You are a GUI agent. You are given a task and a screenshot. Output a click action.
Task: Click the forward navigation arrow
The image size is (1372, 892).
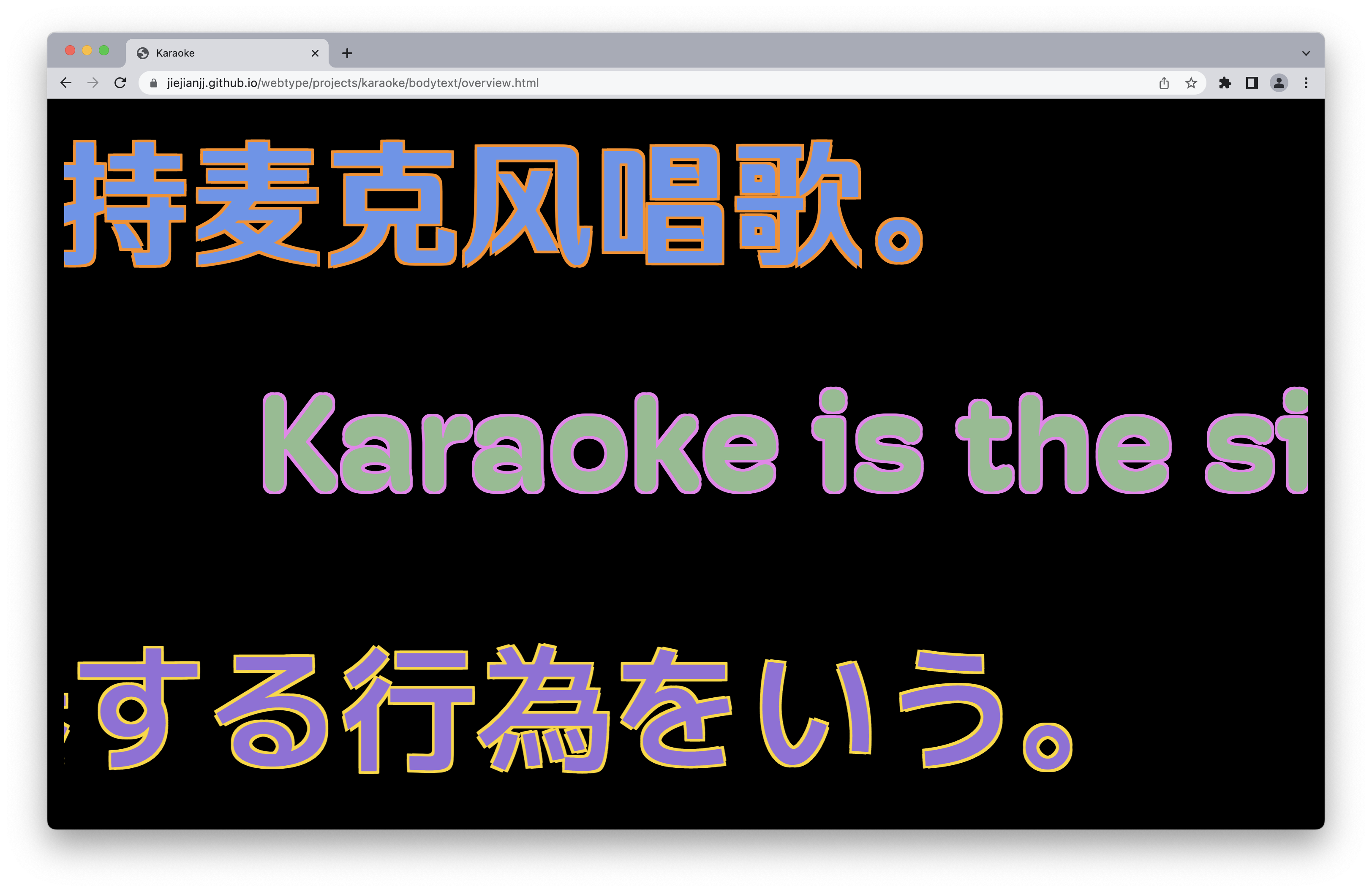pos(93,83)
